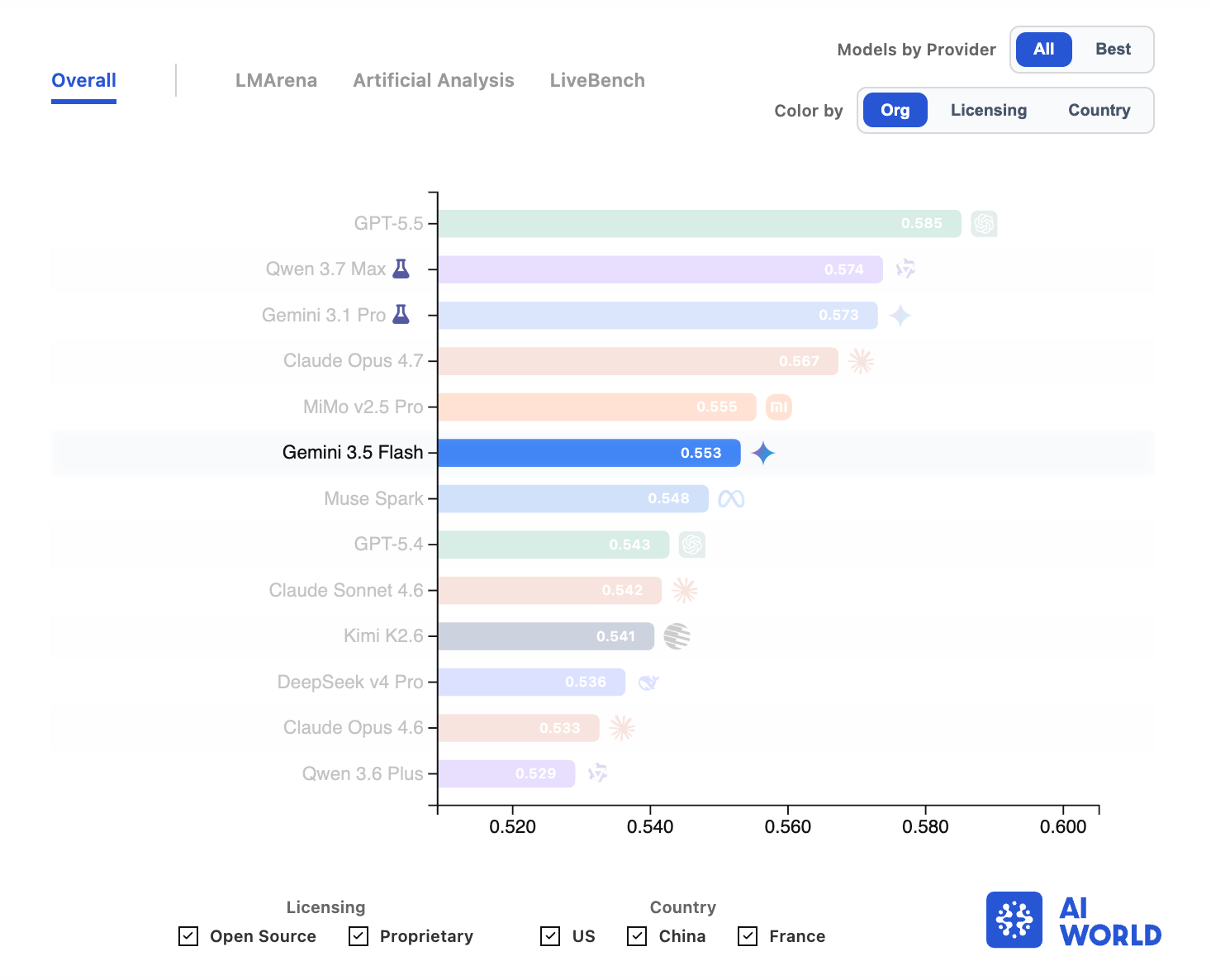The width and height of the screenshot is (1211, 980).
Task: Click the Gemini sparkle beside Gemini 3.5 Flash bar
Action: 763,453
